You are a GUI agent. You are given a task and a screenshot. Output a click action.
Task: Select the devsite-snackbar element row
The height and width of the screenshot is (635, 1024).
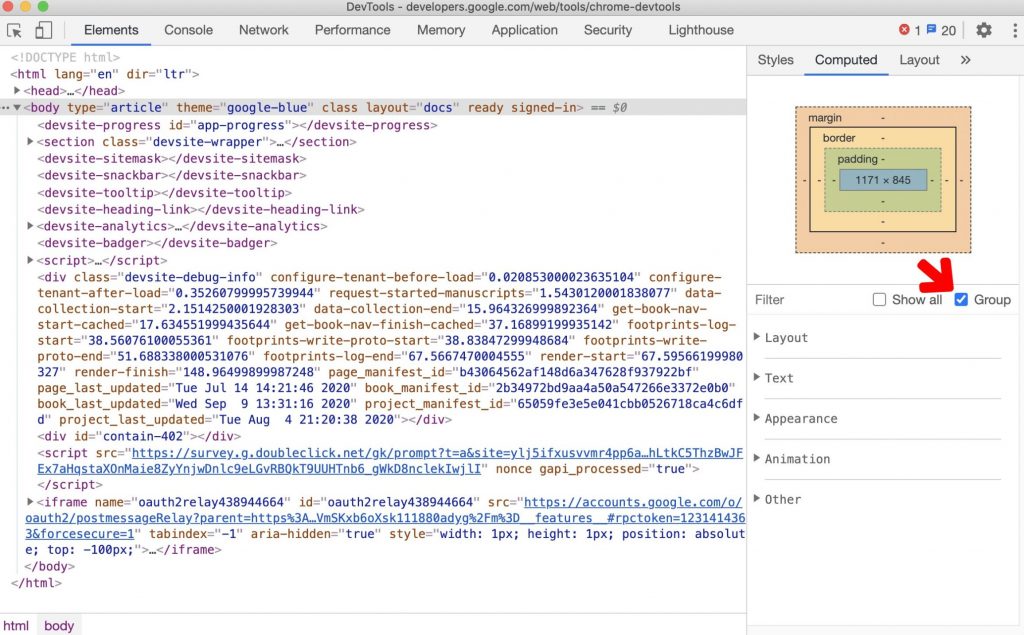tap(171, 175)
